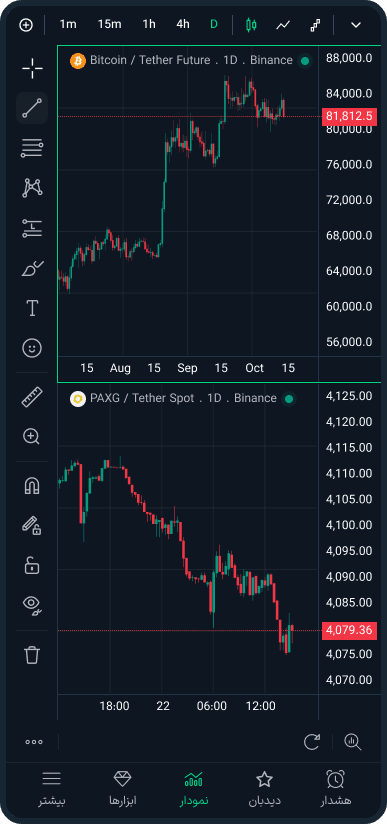Select the text annotation tool
The image size is (387, 824).
click(32, 308)
